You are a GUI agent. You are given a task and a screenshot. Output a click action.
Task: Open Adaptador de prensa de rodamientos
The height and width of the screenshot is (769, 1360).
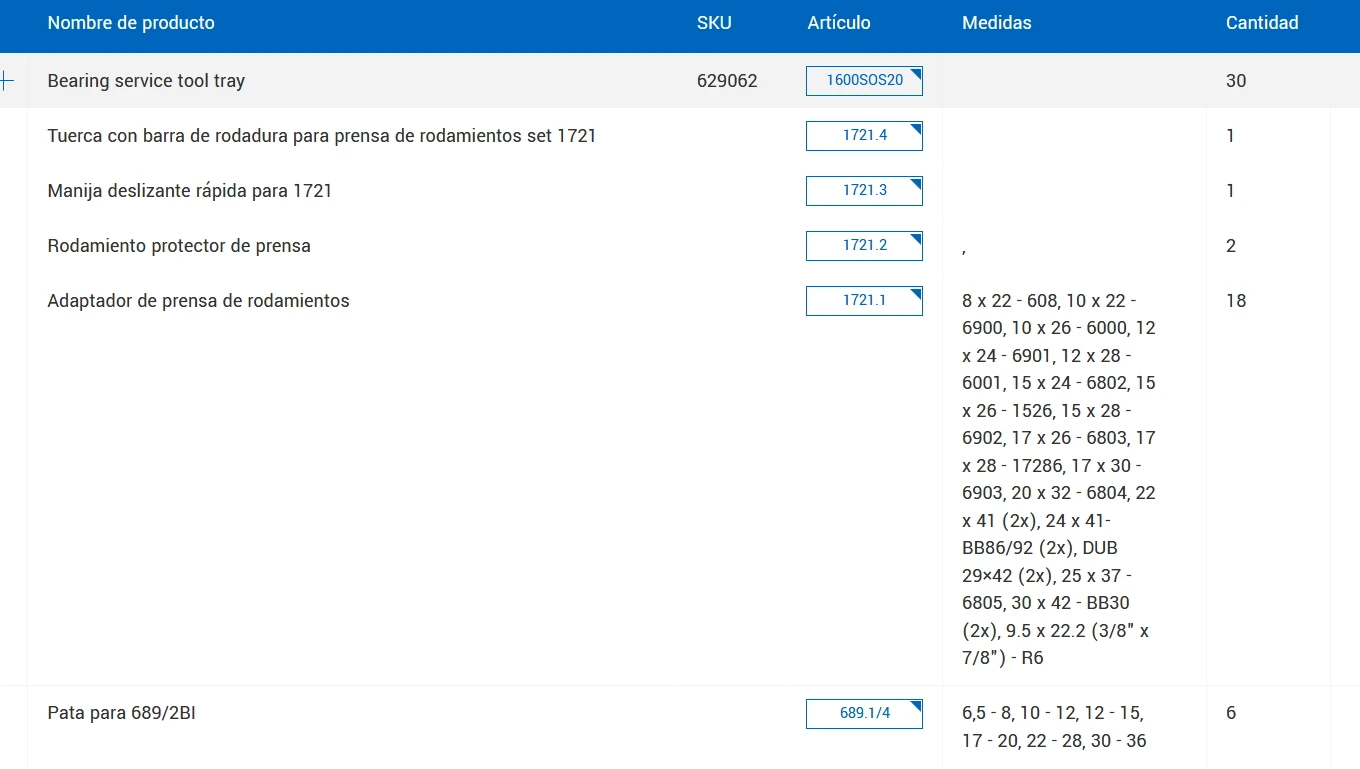[198, 301]
